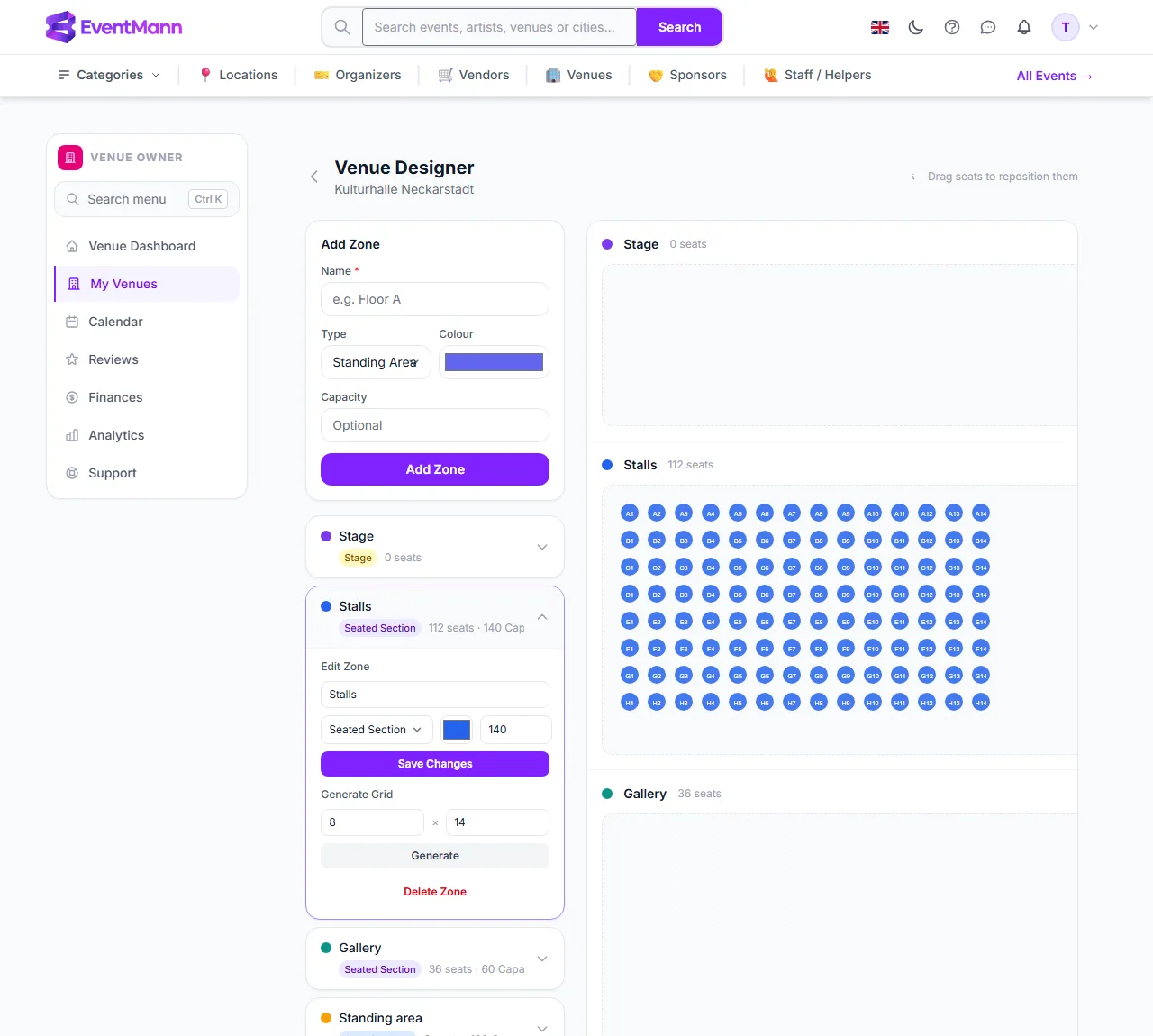Click the Venue Owner badge icon
The width and height of the screenshot is (1153, 1036).
point(70,158)
